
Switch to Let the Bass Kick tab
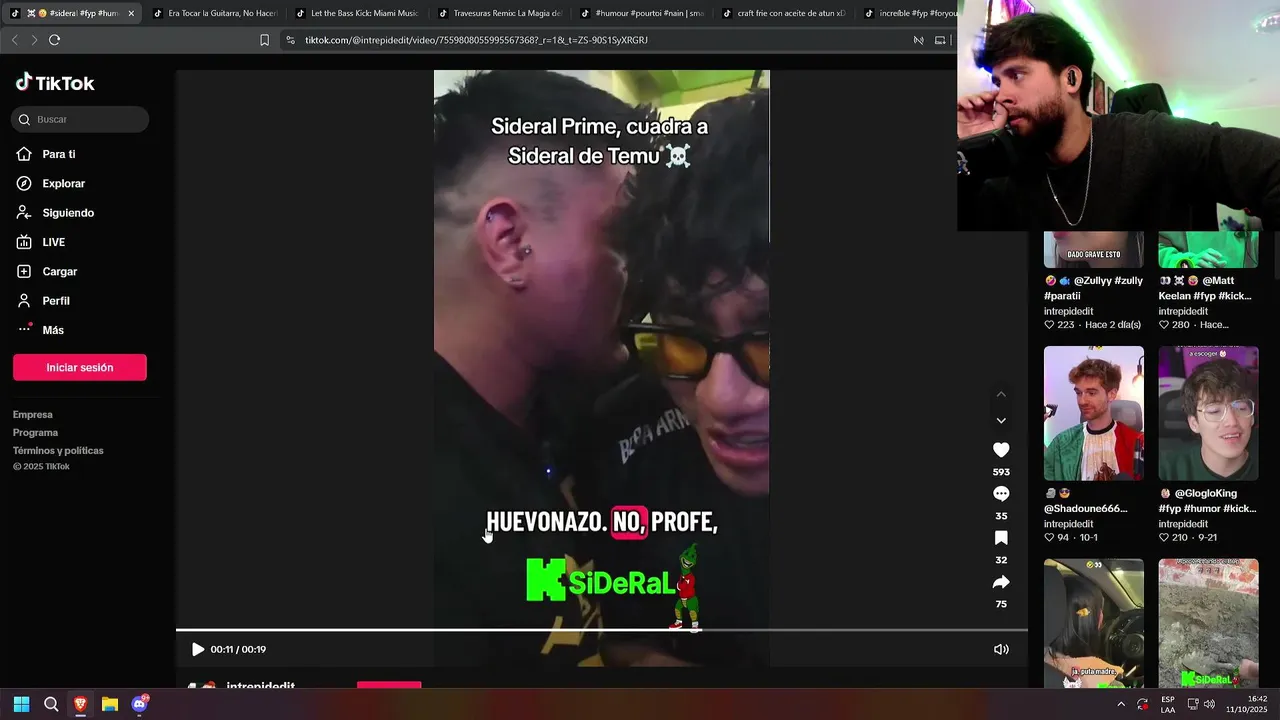click(x=357, y=13)
